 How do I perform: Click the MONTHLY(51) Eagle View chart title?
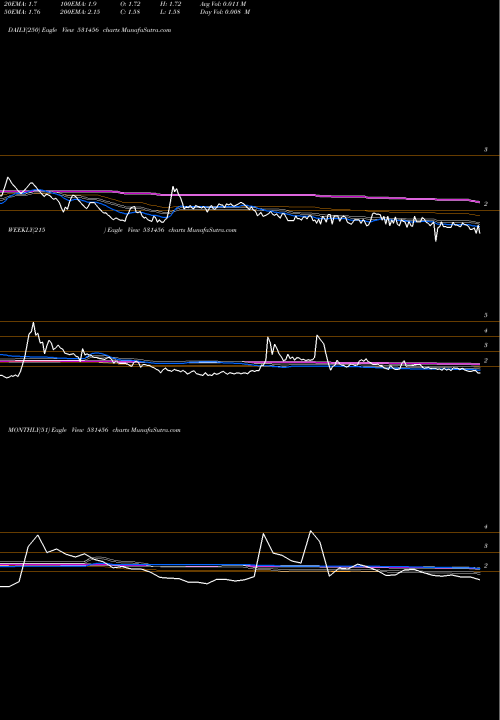(94, 430)
